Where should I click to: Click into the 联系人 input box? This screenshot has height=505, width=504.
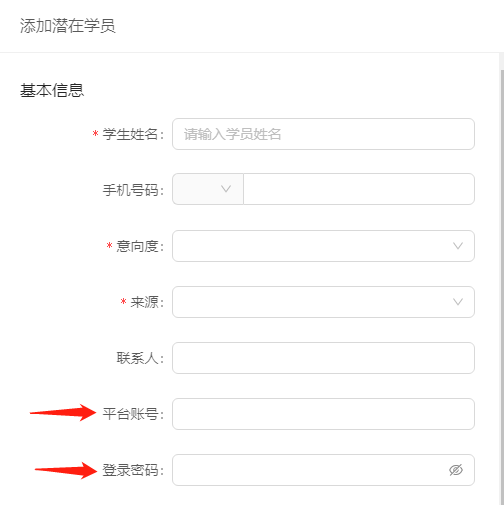(x=323, y=358)
